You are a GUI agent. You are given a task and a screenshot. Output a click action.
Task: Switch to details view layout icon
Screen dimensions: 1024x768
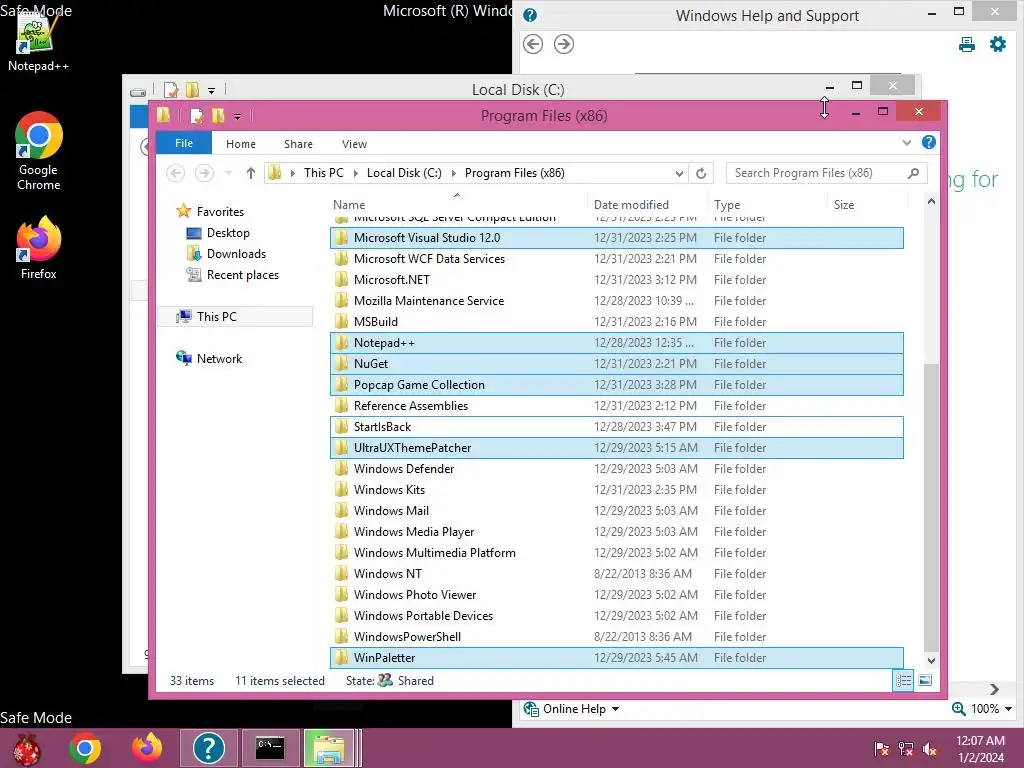(x=903, y=680)
